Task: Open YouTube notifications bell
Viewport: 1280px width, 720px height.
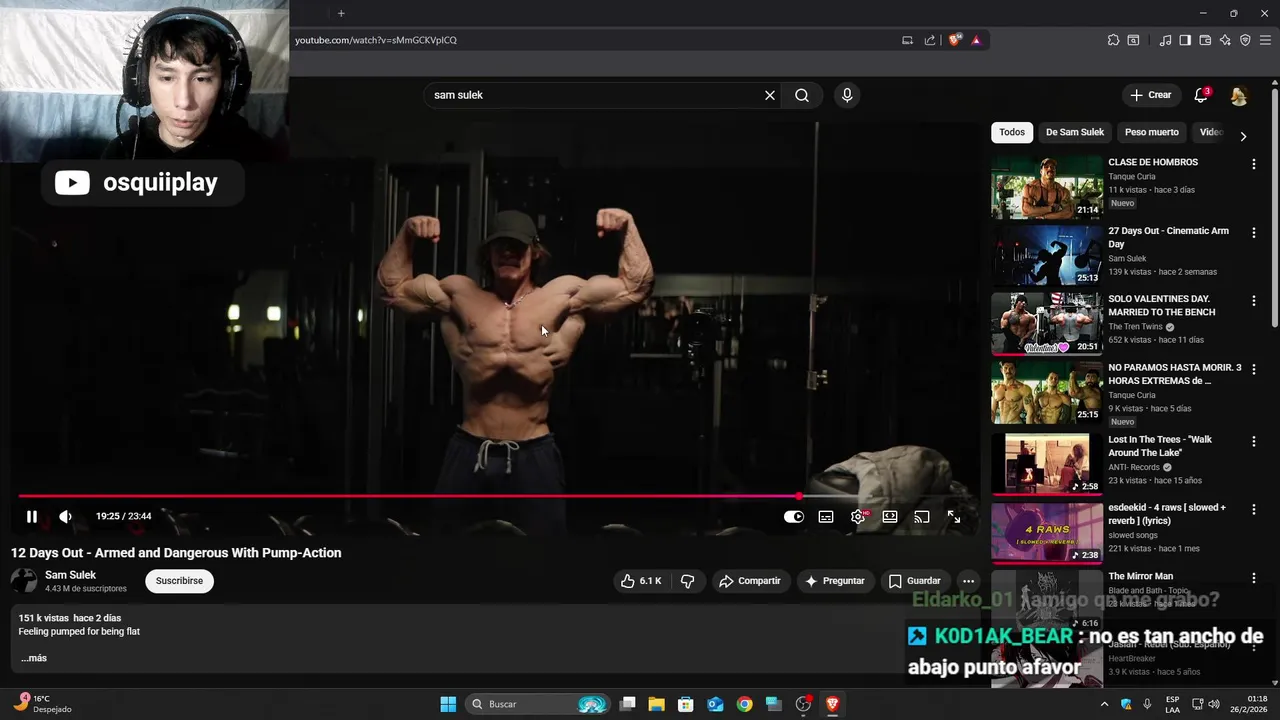Action: (1201, 95)
